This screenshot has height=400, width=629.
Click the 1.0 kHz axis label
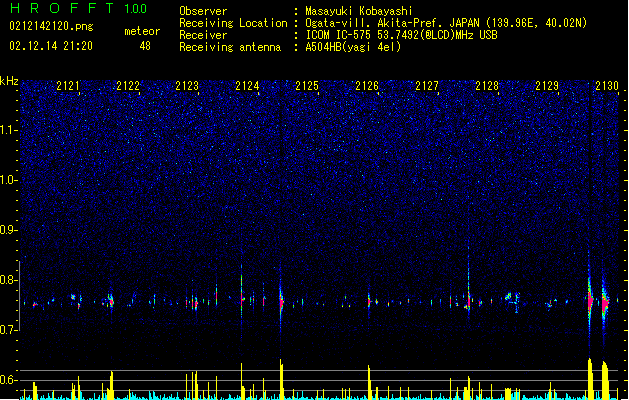(8, 180)
